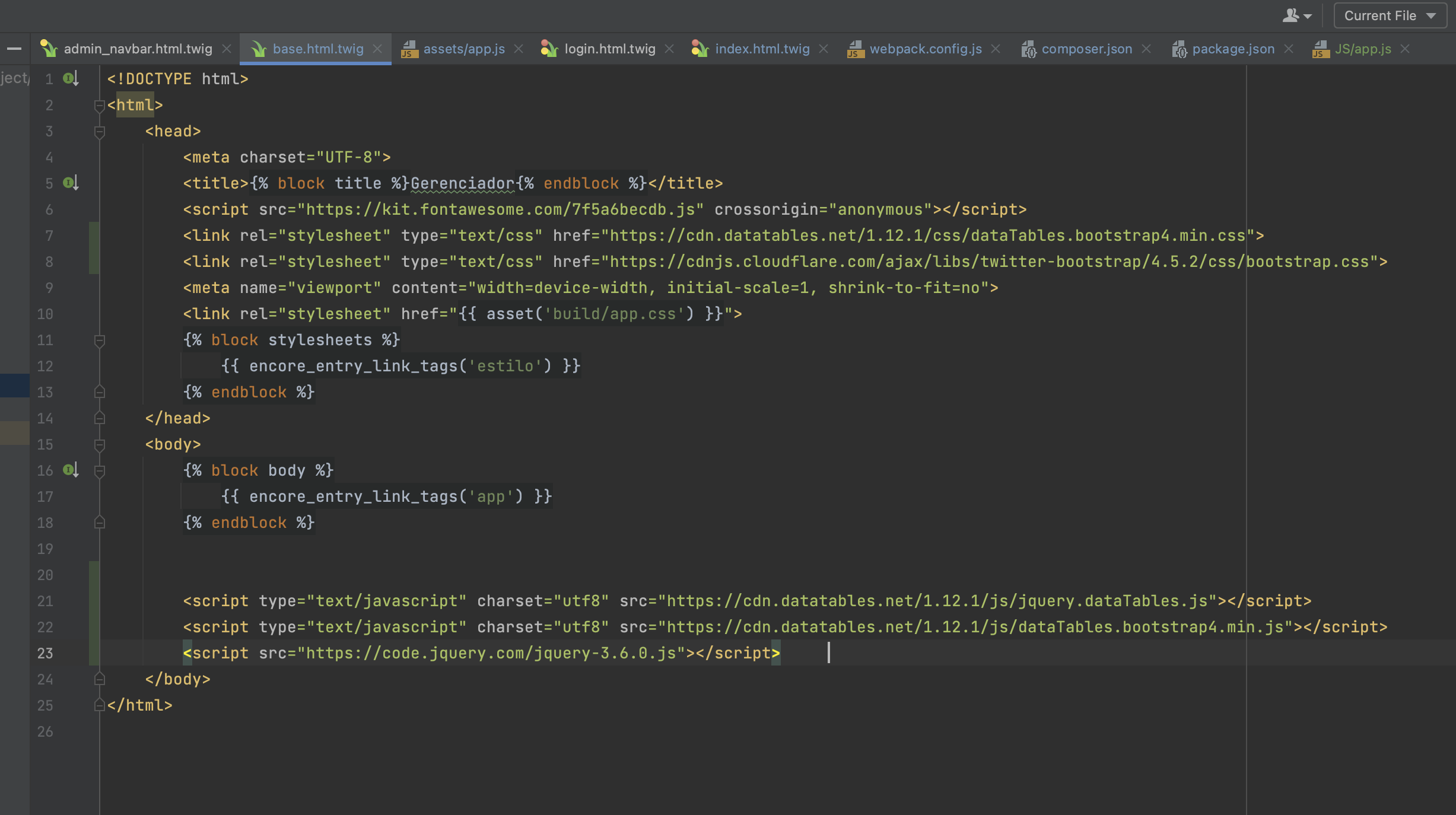Click the highlighted html tag on line 2
The width and height of the screenshot is (1456, 815).
click(135, 105)
